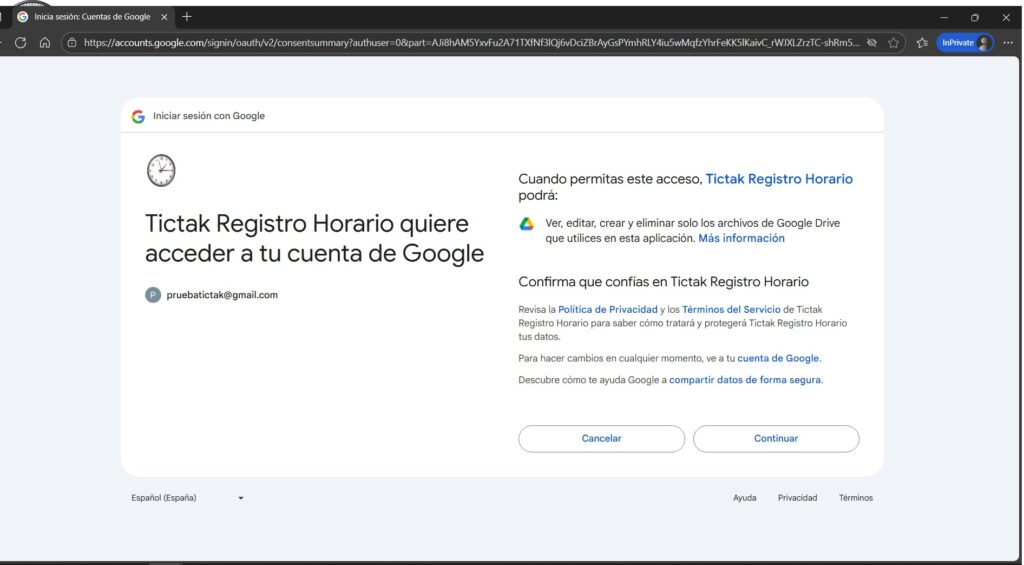
Task: Open the Más información link
Action: click(x=741, y=239)
